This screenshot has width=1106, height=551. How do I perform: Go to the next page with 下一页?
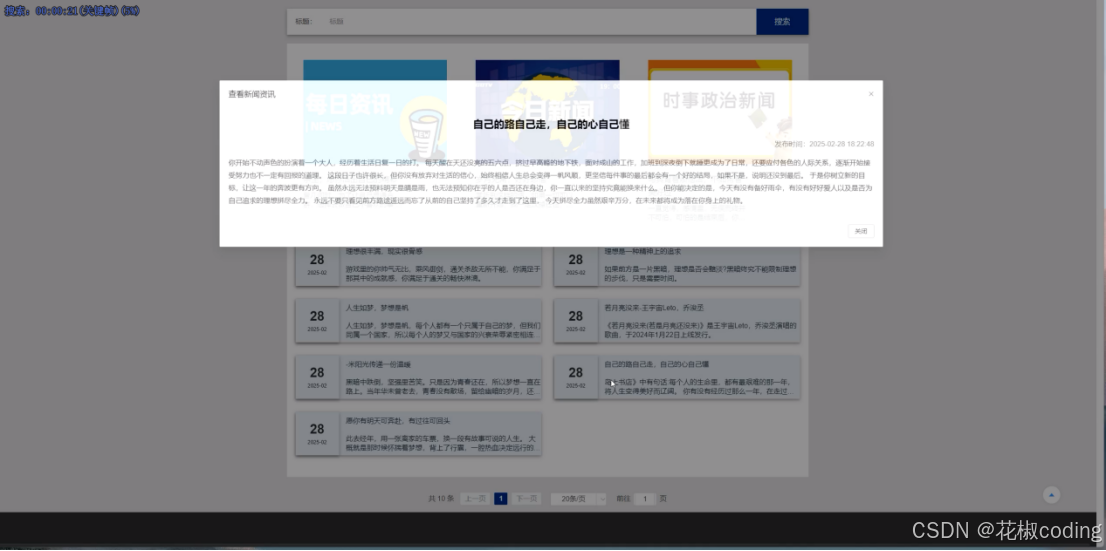pyautogui.click(x=526, y=499)
